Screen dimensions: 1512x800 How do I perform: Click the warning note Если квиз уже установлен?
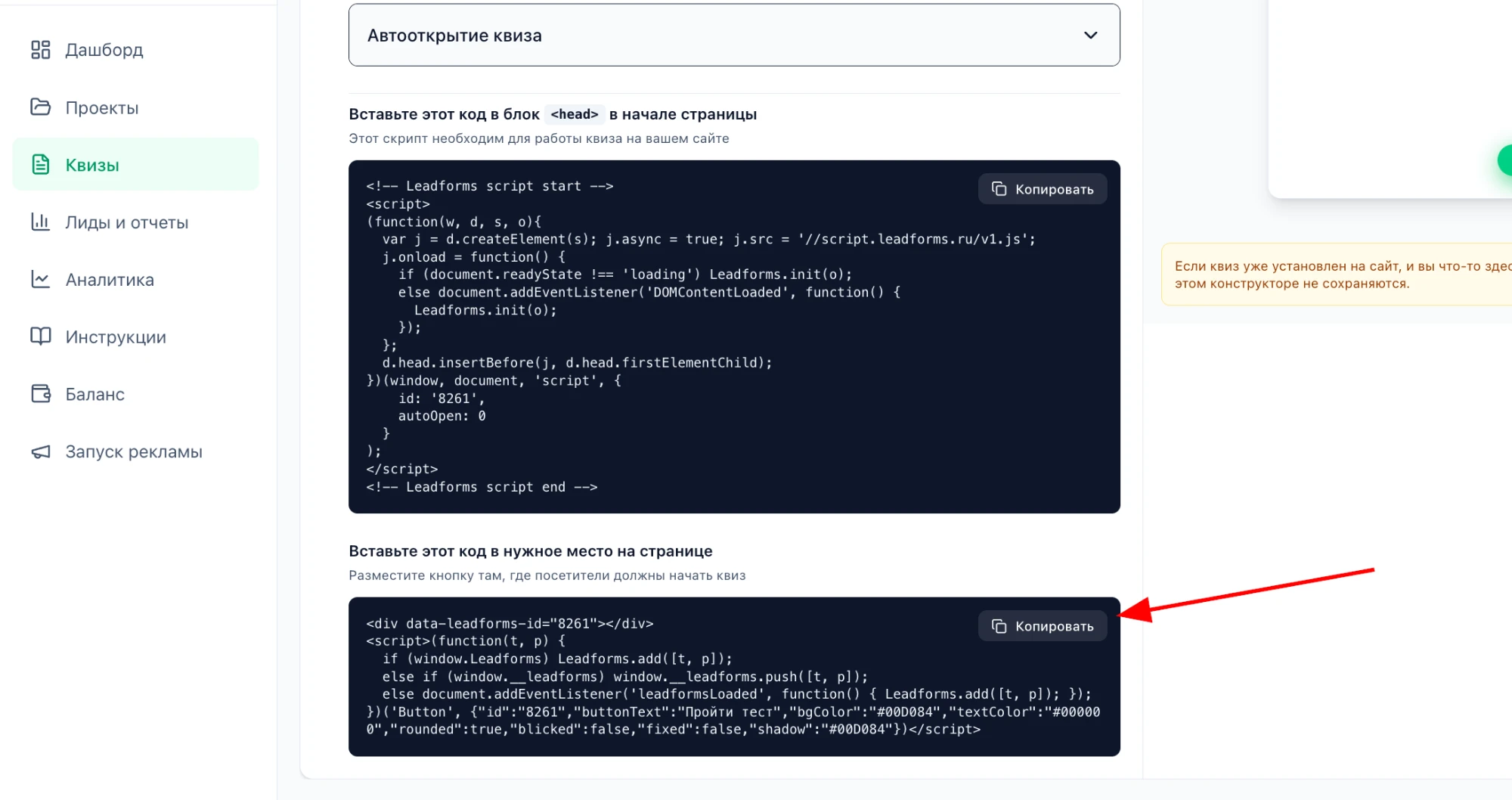pyautogui.click(x=1337, y=274)
